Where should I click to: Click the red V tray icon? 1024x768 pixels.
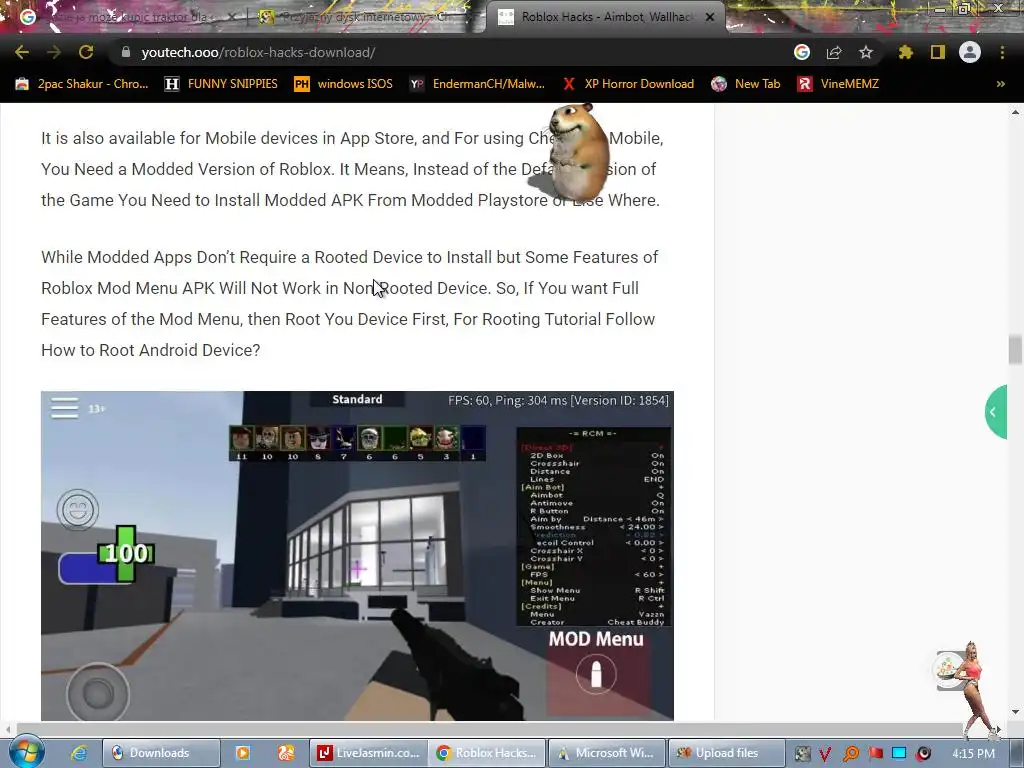[825, 754]
